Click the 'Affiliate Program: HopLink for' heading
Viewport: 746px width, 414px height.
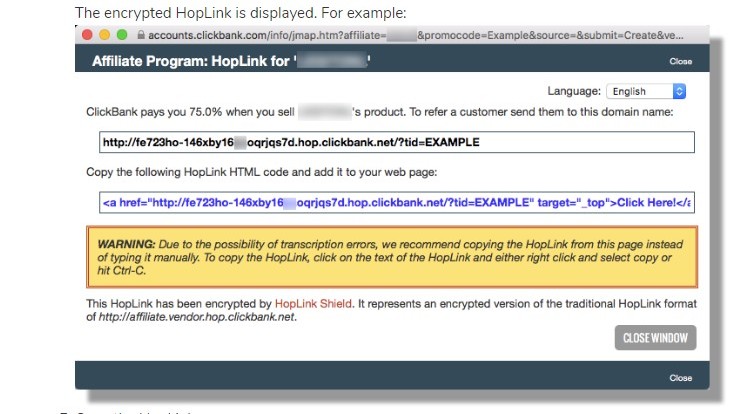231,61
